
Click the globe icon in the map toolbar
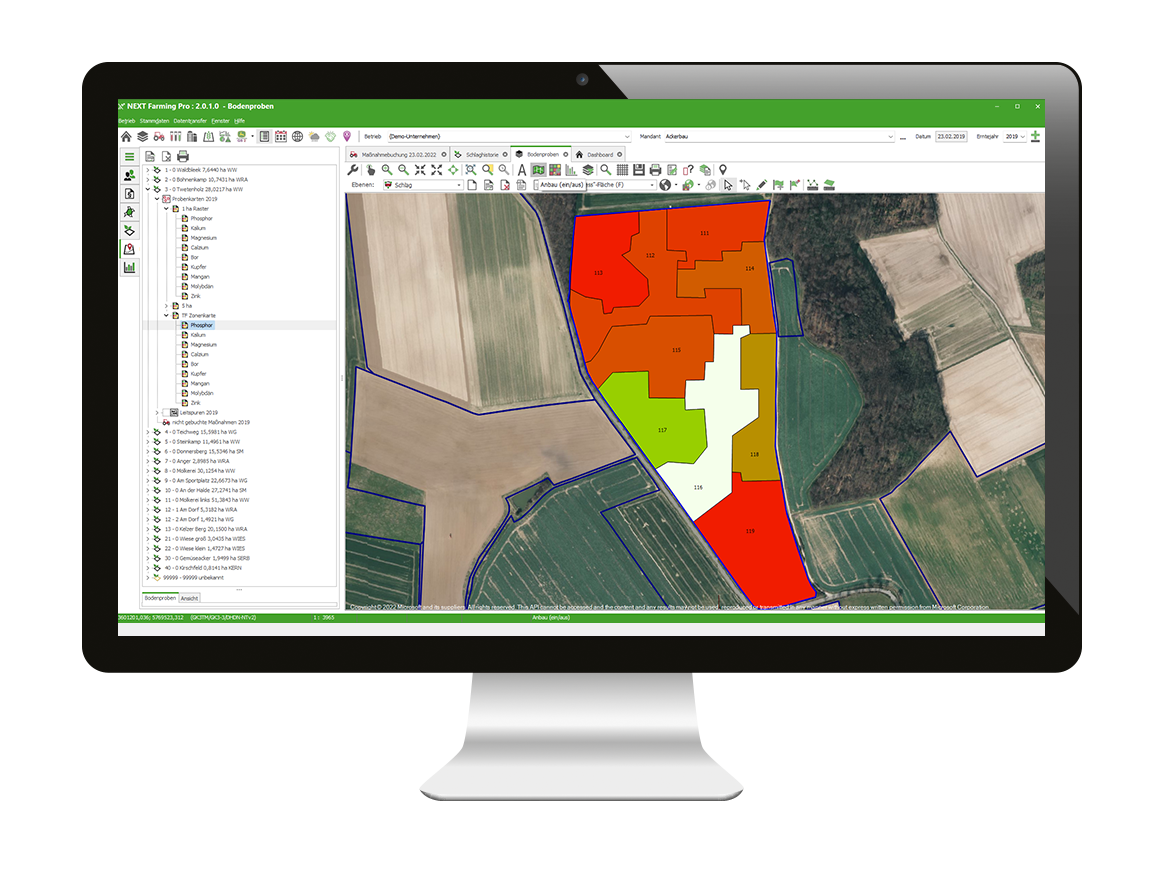tap(664, 184)
